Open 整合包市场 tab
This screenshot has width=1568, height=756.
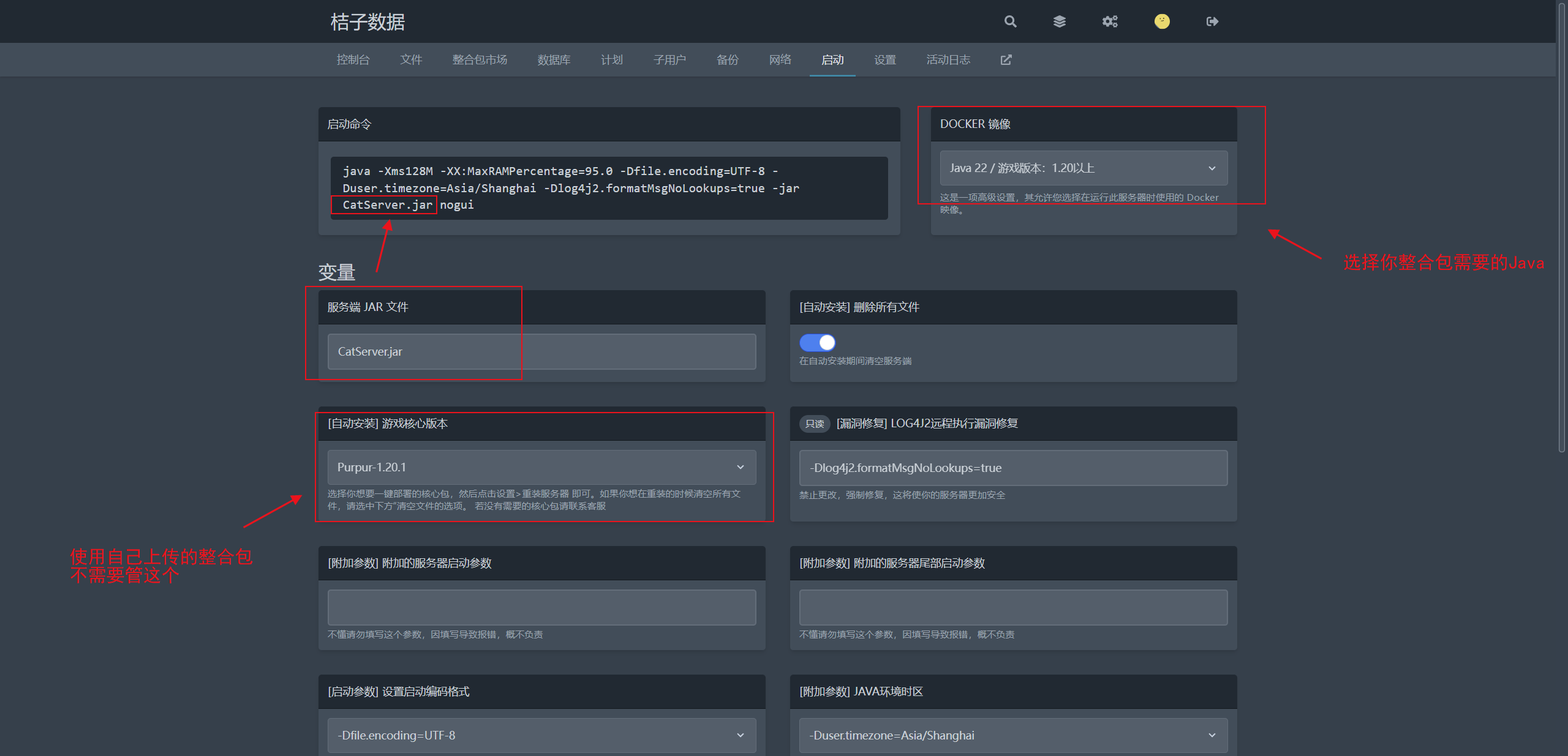480,59
